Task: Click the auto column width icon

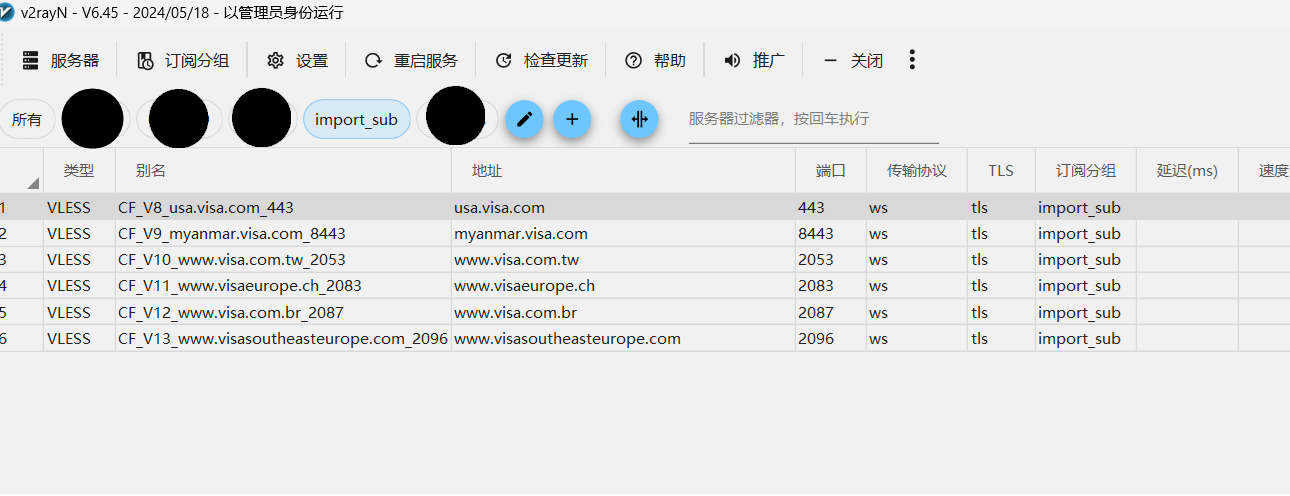Action: coord(639,119)
